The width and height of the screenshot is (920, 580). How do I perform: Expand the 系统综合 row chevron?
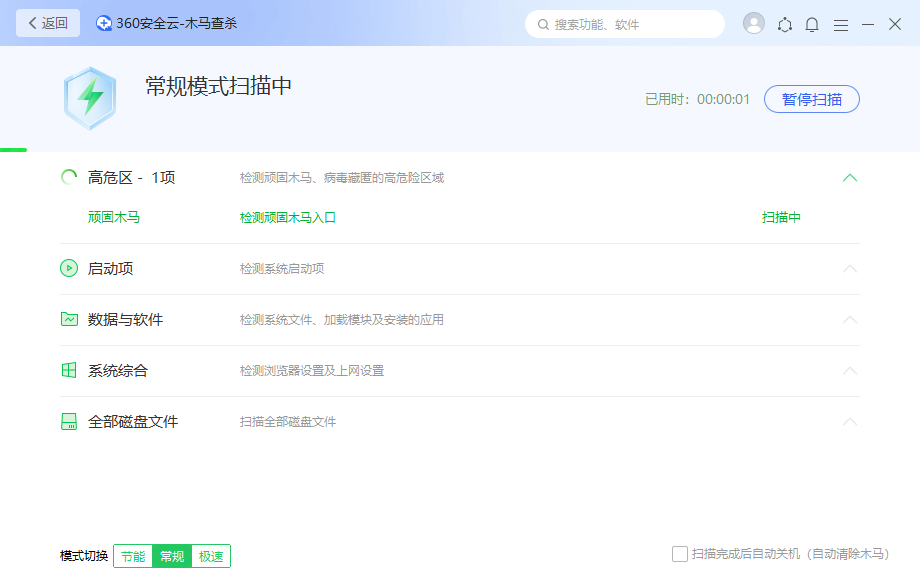850,371
